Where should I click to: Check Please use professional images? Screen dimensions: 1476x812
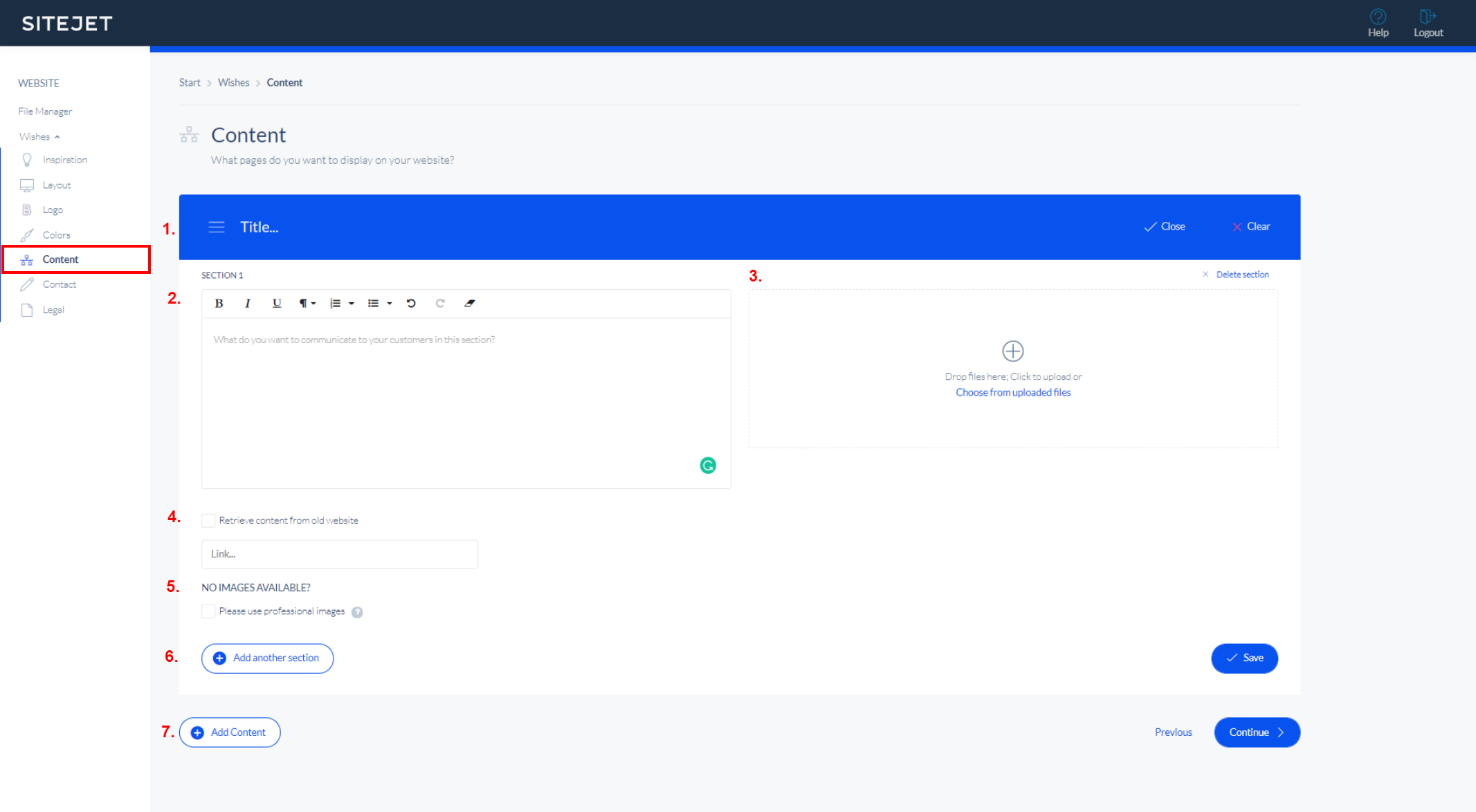tap(208, 611)
